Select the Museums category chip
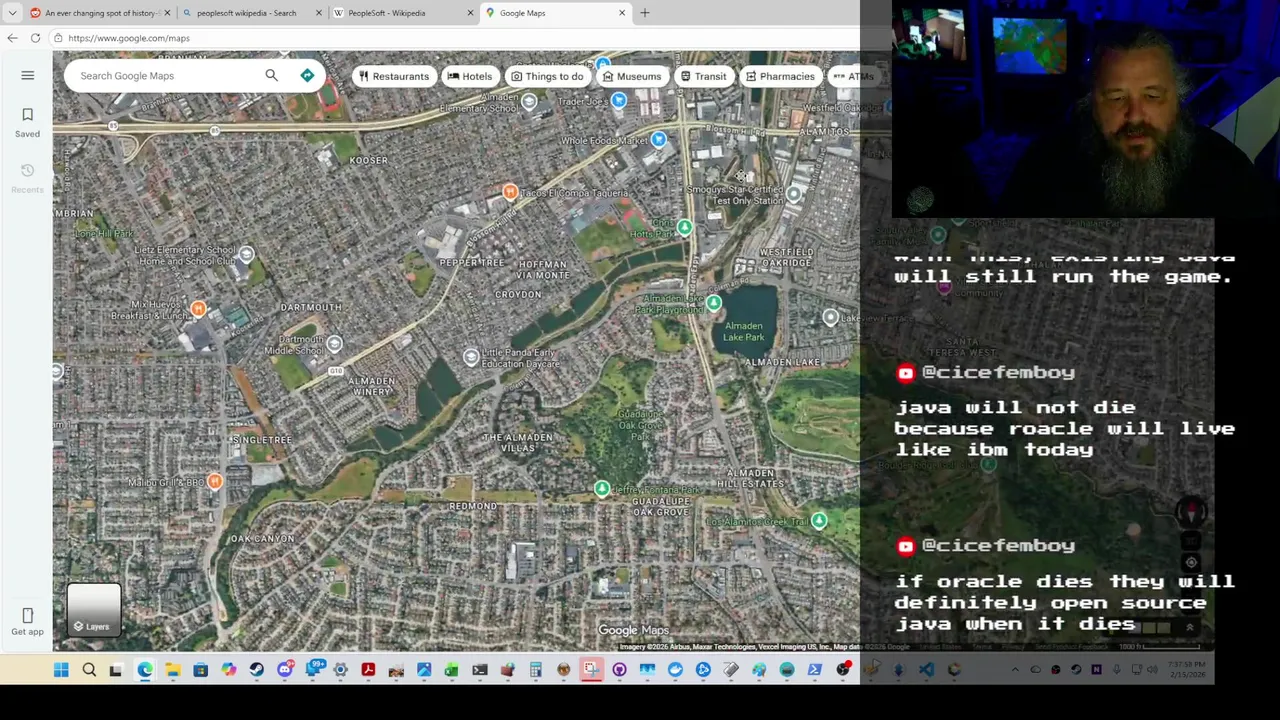Screen dimensions: 1280x720 coord(631,76)
